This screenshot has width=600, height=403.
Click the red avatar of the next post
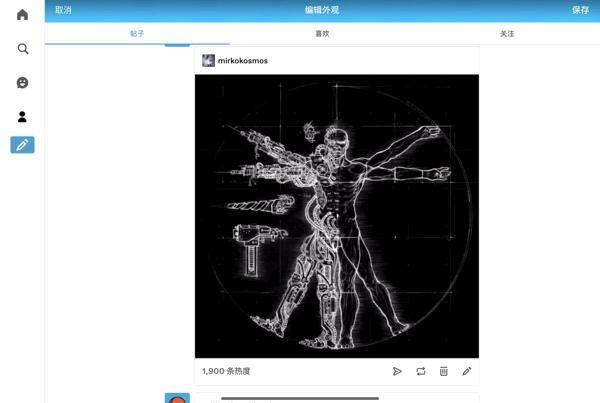click(x=177, y=398)
